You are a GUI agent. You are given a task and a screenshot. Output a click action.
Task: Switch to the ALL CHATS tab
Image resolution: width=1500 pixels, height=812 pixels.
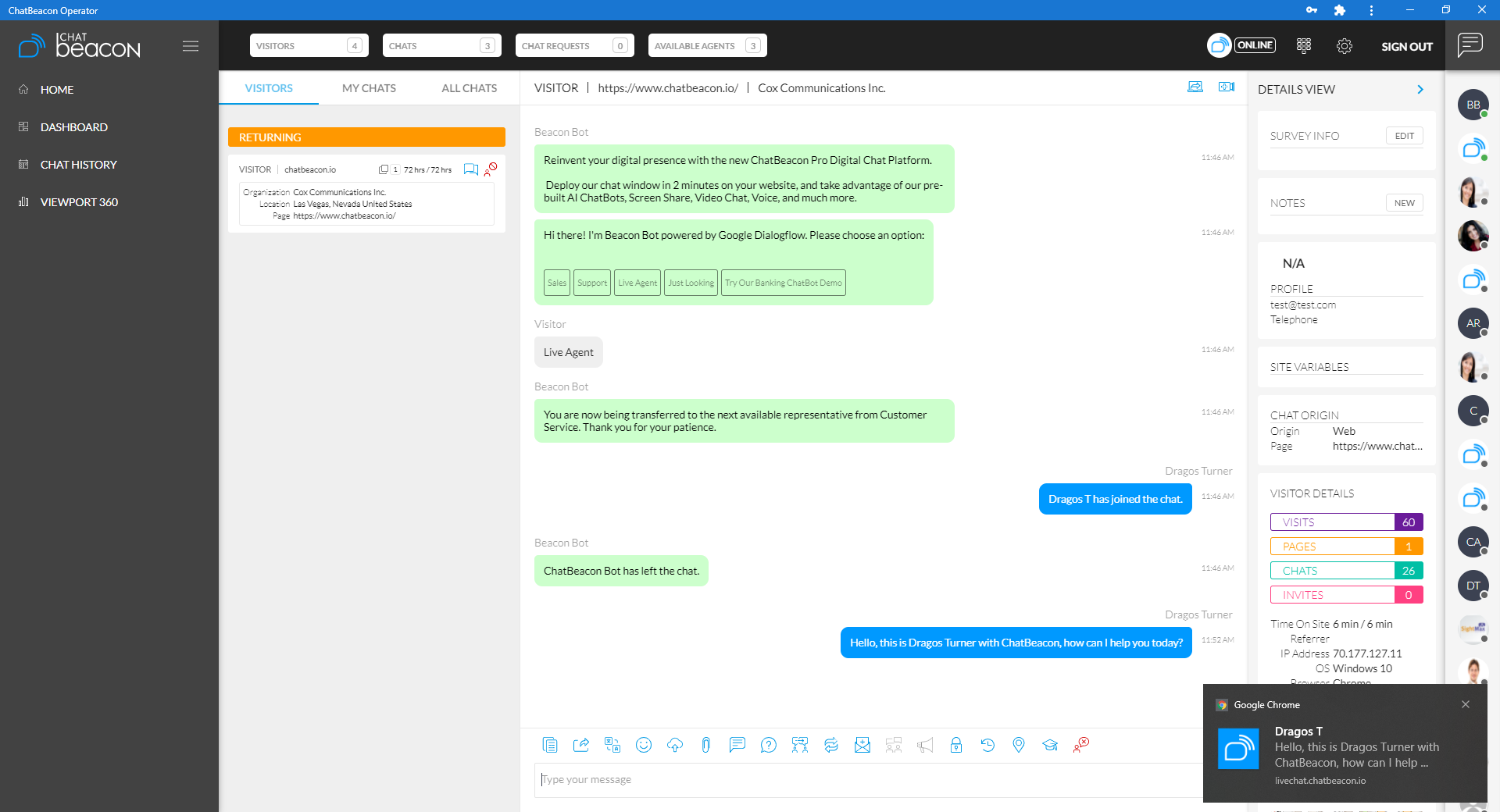[x=470, y=88]
